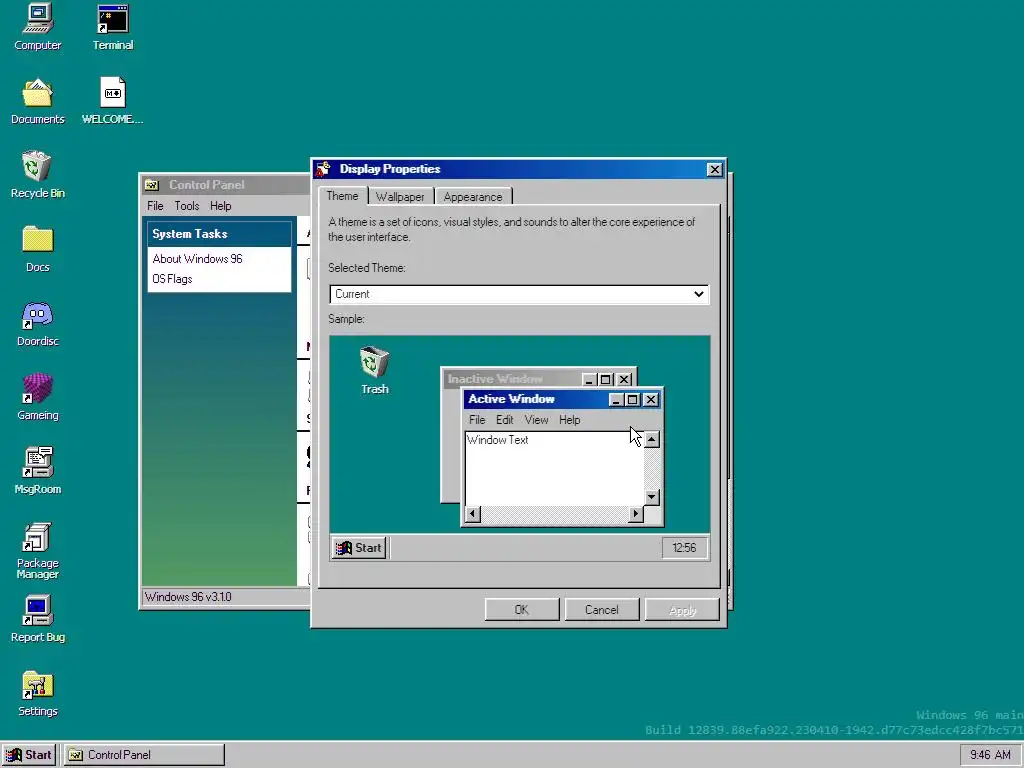Image resolution: width=1024 pixels, height=768 pixels.
Task: Click the sample Active Window maximize icon
Action: pos(633,400)
